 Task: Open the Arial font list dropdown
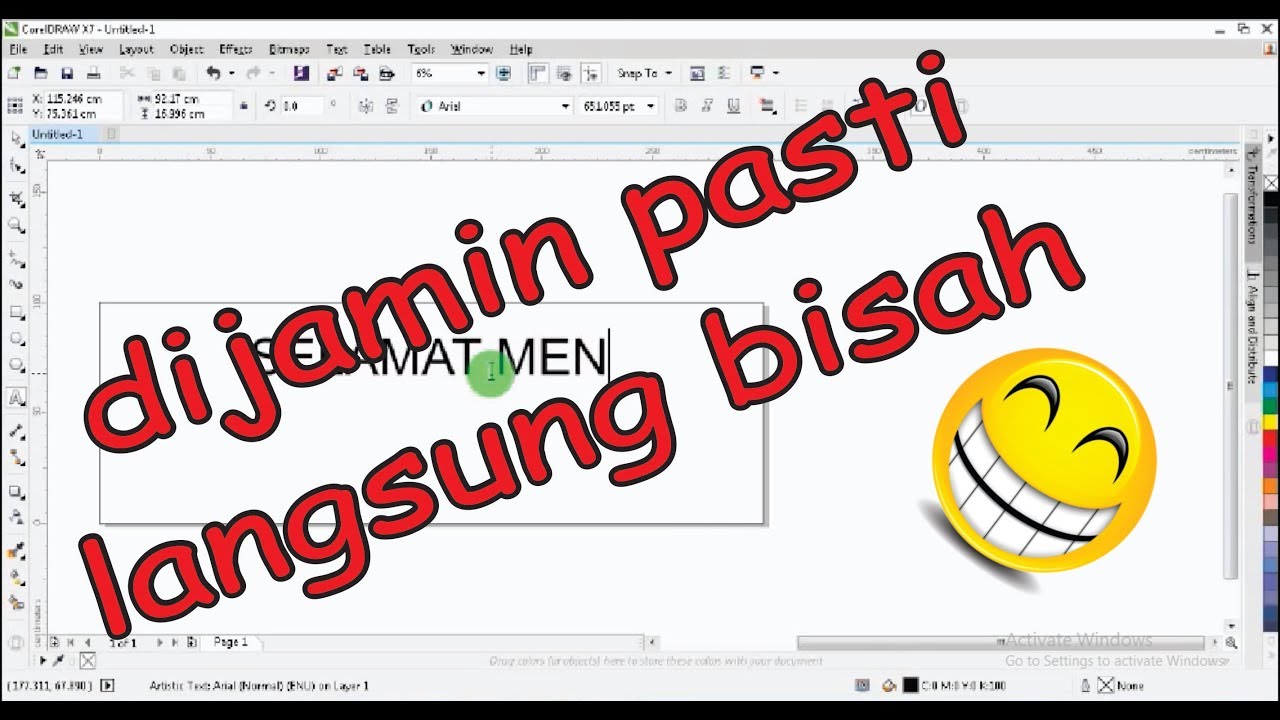tap(565, 105)
